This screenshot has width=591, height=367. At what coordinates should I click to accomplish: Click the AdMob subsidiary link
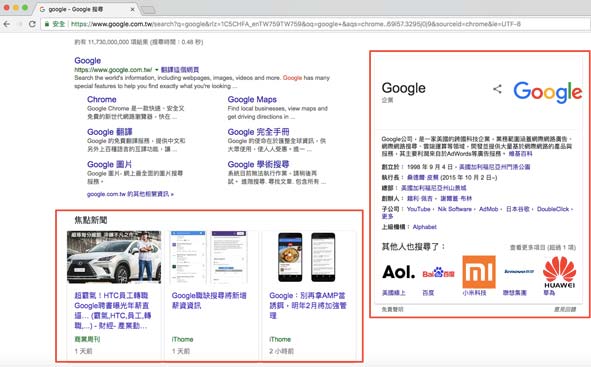(x=488, y=209)
